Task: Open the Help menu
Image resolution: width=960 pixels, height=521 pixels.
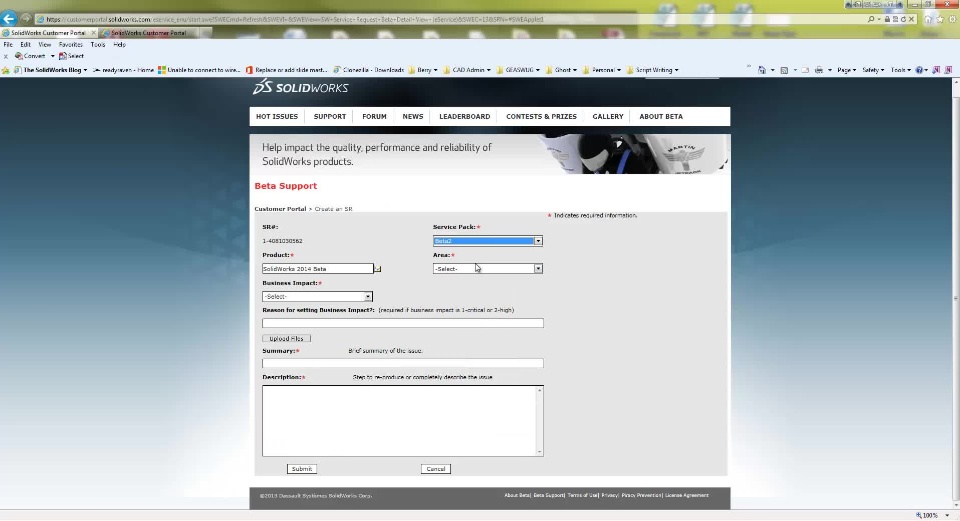Action: point(119,45)
